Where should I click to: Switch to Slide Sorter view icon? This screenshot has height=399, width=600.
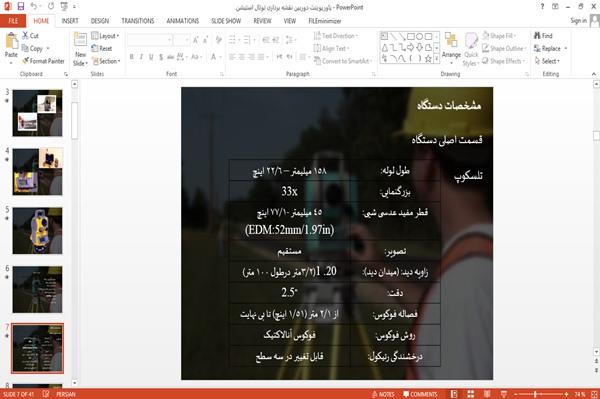(470, 394)
